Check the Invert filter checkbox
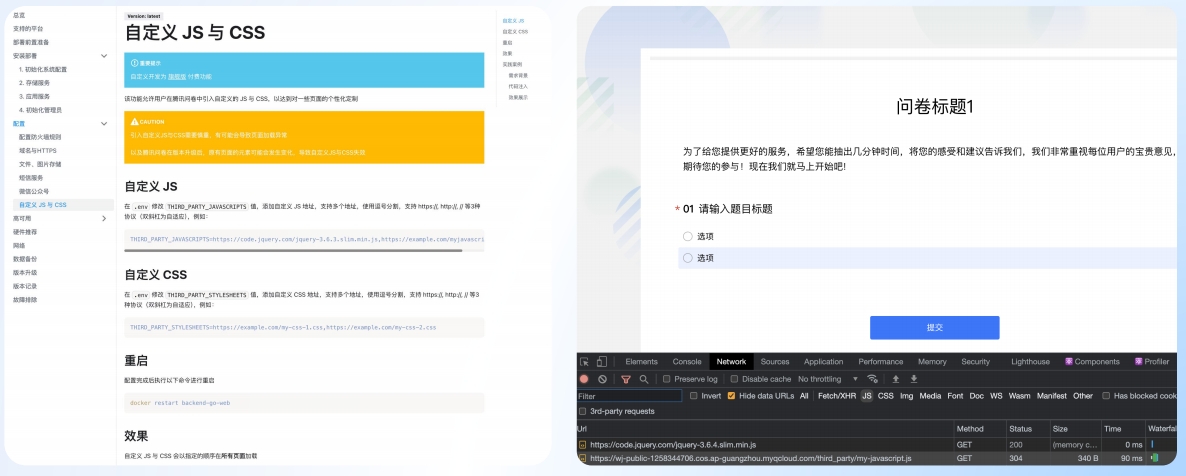 694,396
